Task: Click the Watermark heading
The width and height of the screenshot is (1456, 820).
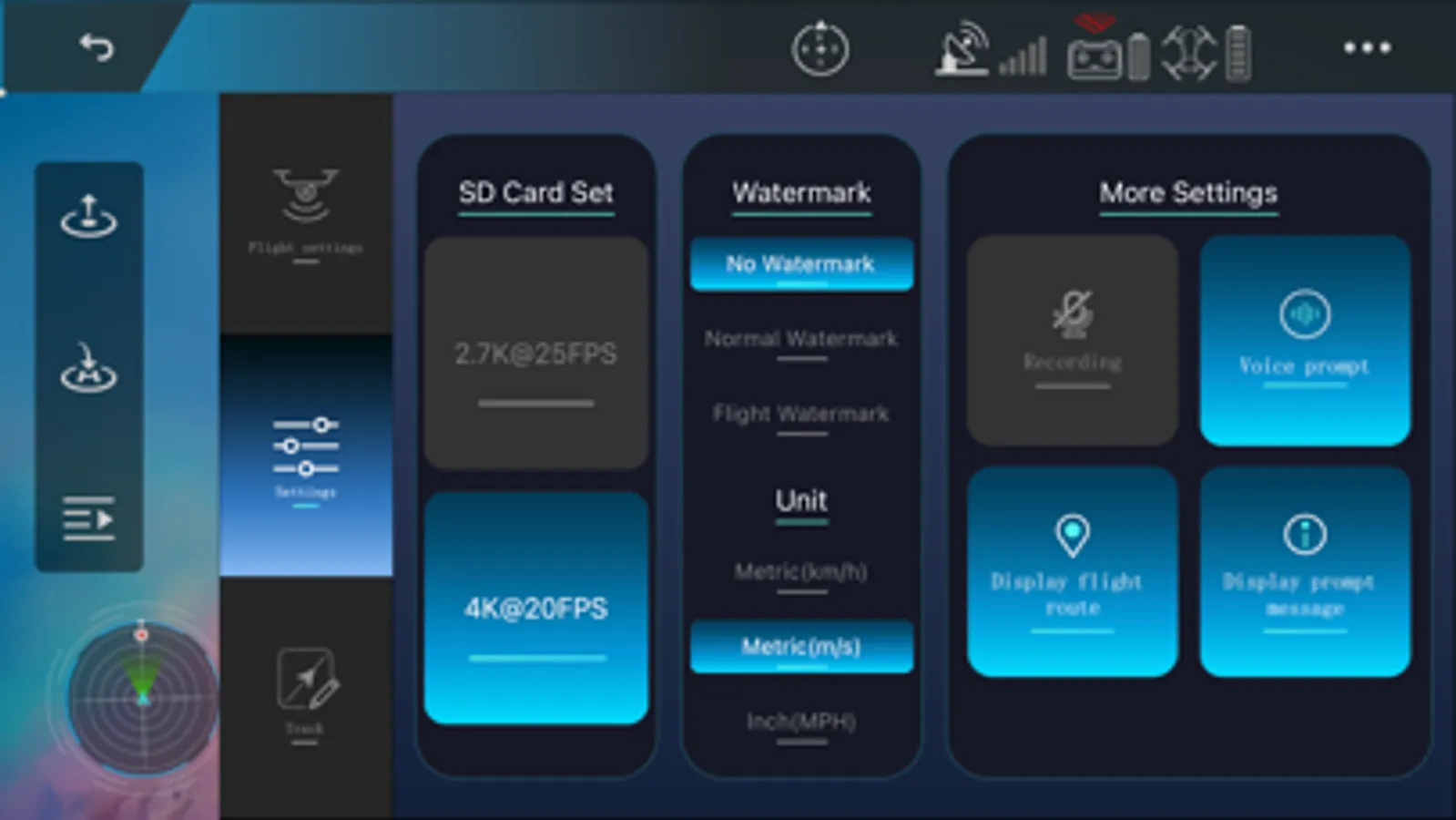Action: [801, 192]
